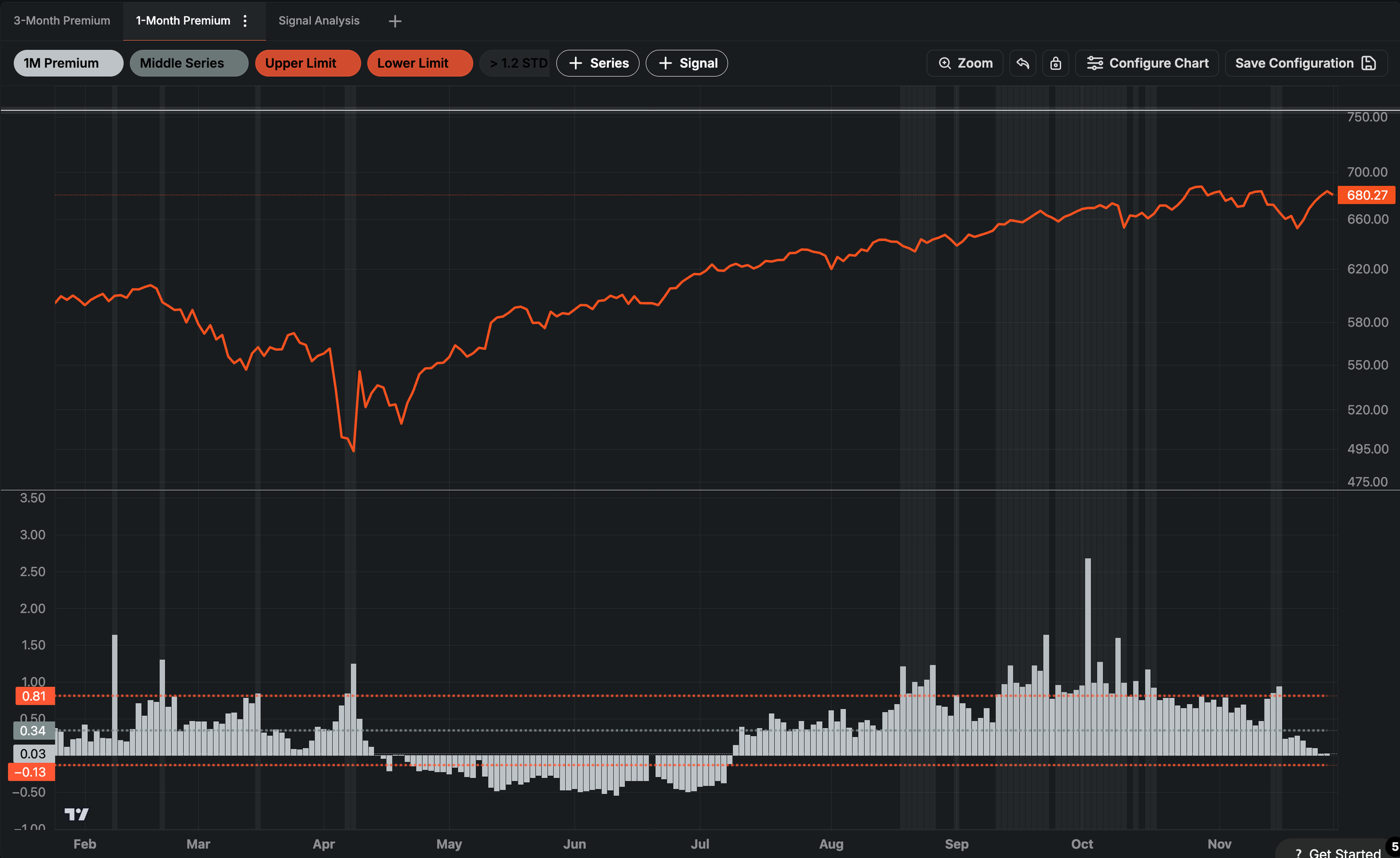Click the add new tab plus icon
Viewport: 1400px width, 858px height.
[394, 21]
